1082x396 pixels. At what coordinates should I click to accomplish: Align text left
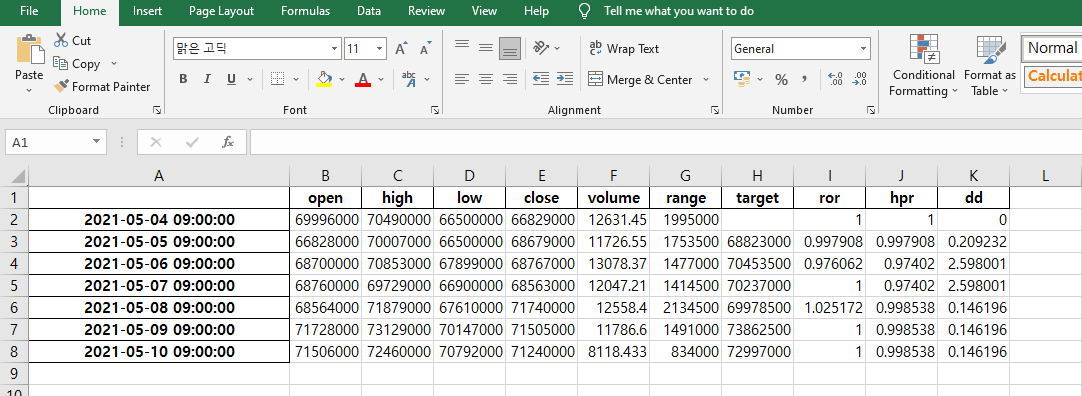(462, 79)
